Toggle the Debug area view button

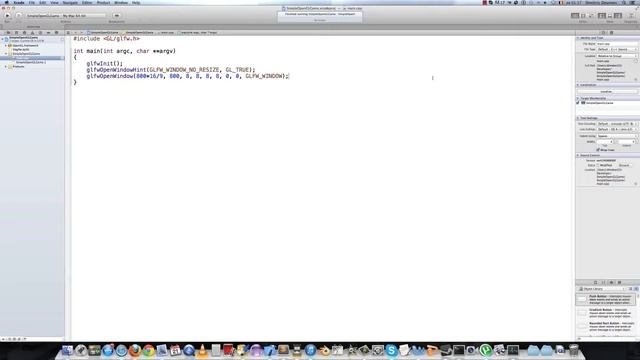point(610,16)
